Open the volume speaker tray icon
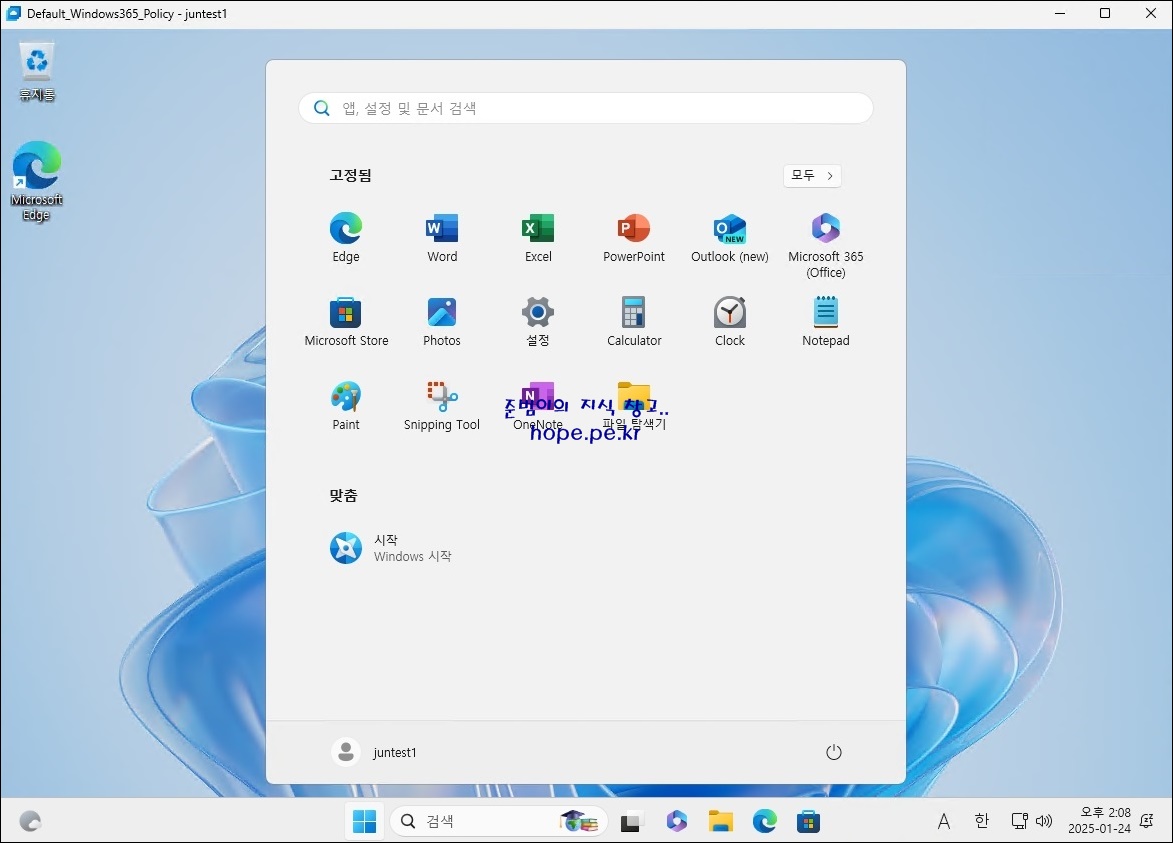 (1044, 821)
